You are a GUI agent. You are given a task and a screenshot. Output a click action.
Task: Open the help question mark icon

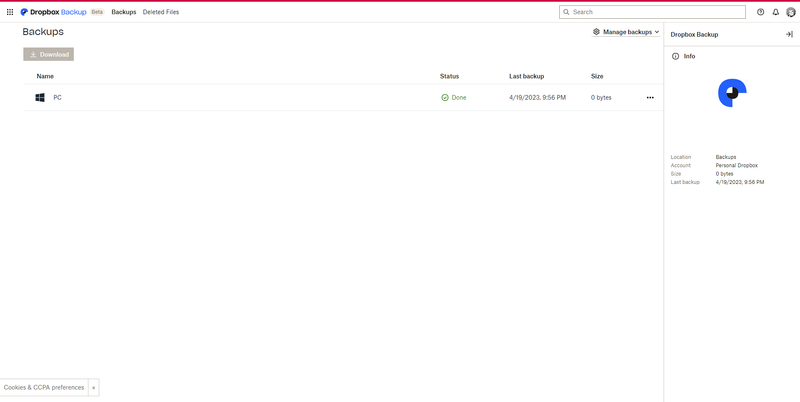tap(760, 12)
